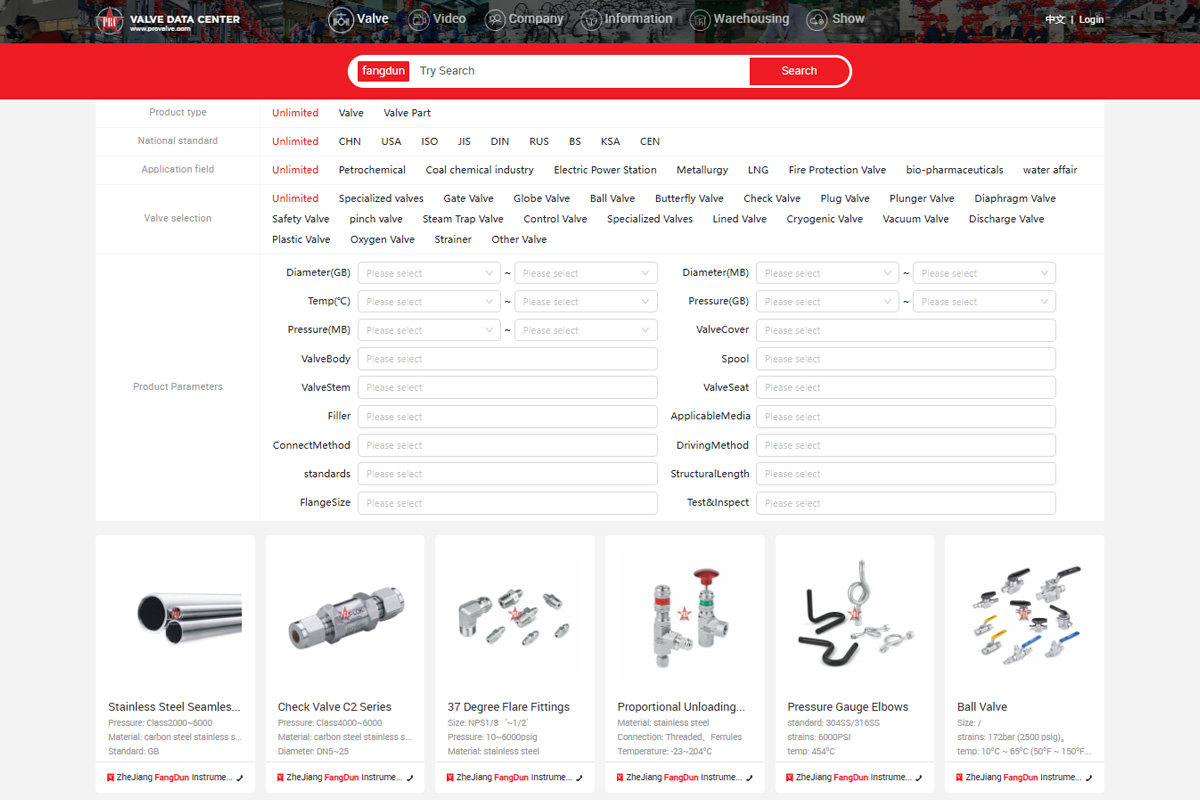
Task: Click into the Try Search text field
Action: pos(580,71)
